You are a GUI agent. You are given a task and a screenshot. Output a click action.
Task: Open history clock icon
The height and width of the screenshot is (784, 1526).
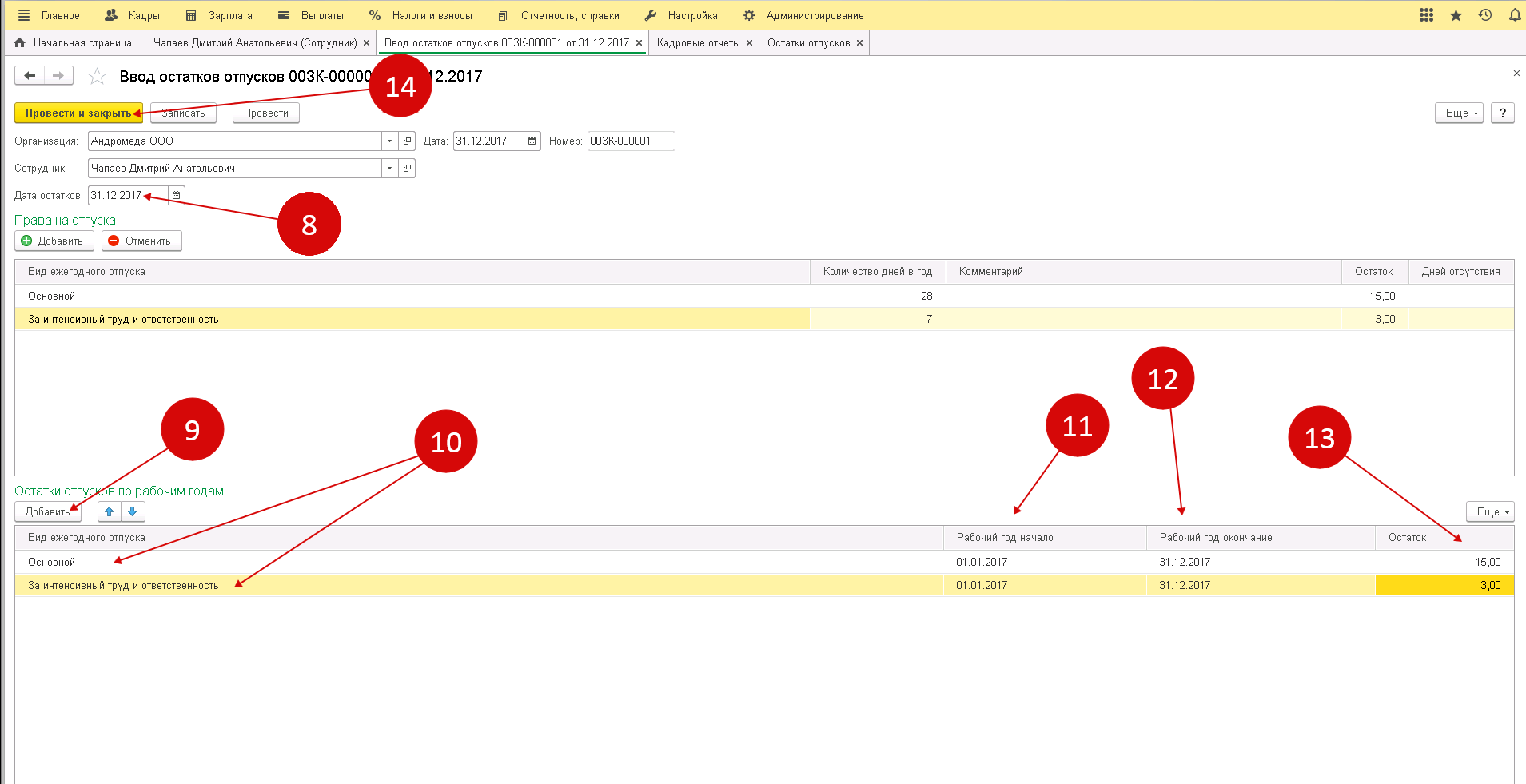[1485, 15]
